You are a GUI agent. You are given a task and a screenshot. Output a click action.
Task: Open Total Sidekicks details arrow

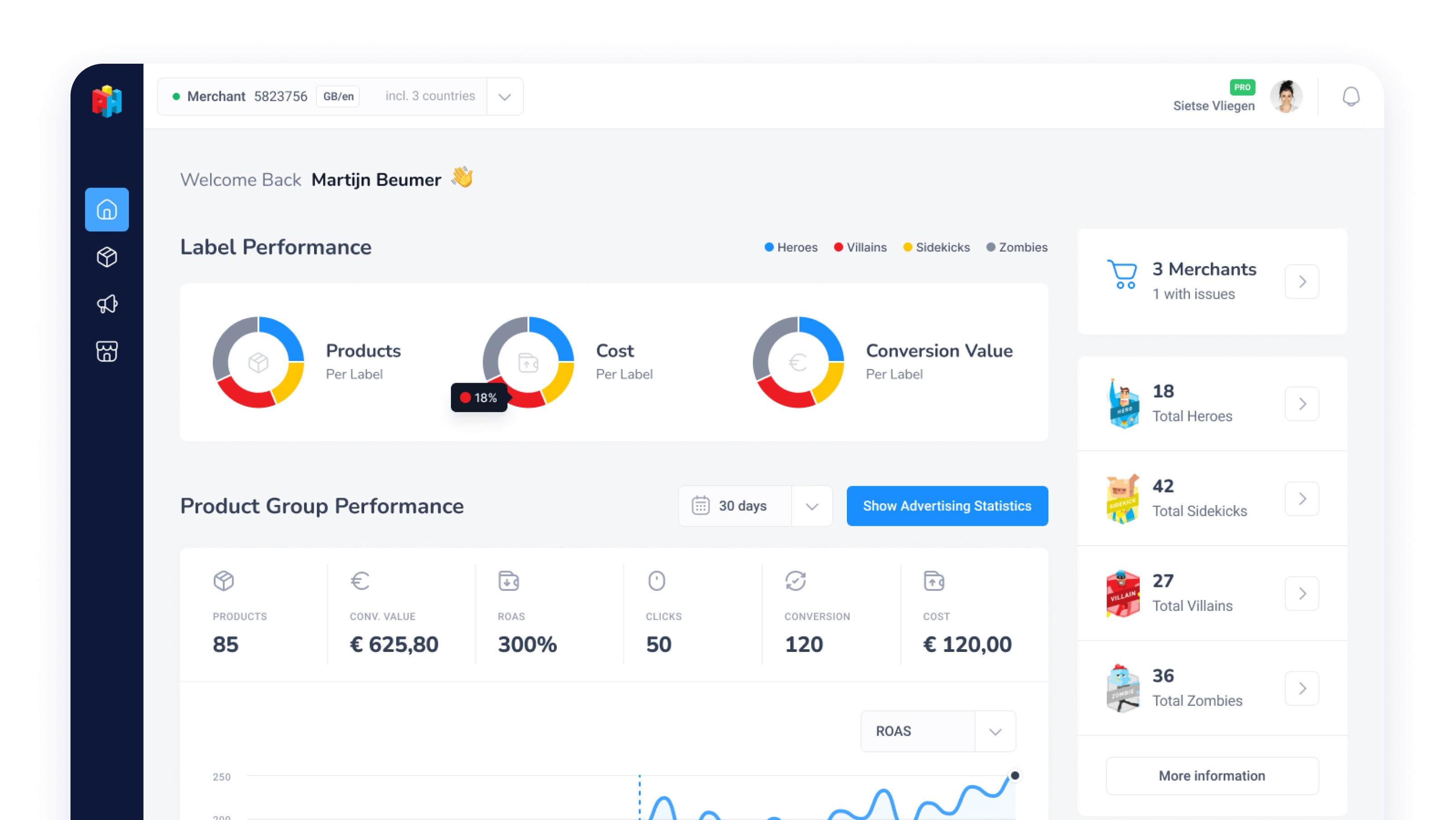pos(1302,499)
